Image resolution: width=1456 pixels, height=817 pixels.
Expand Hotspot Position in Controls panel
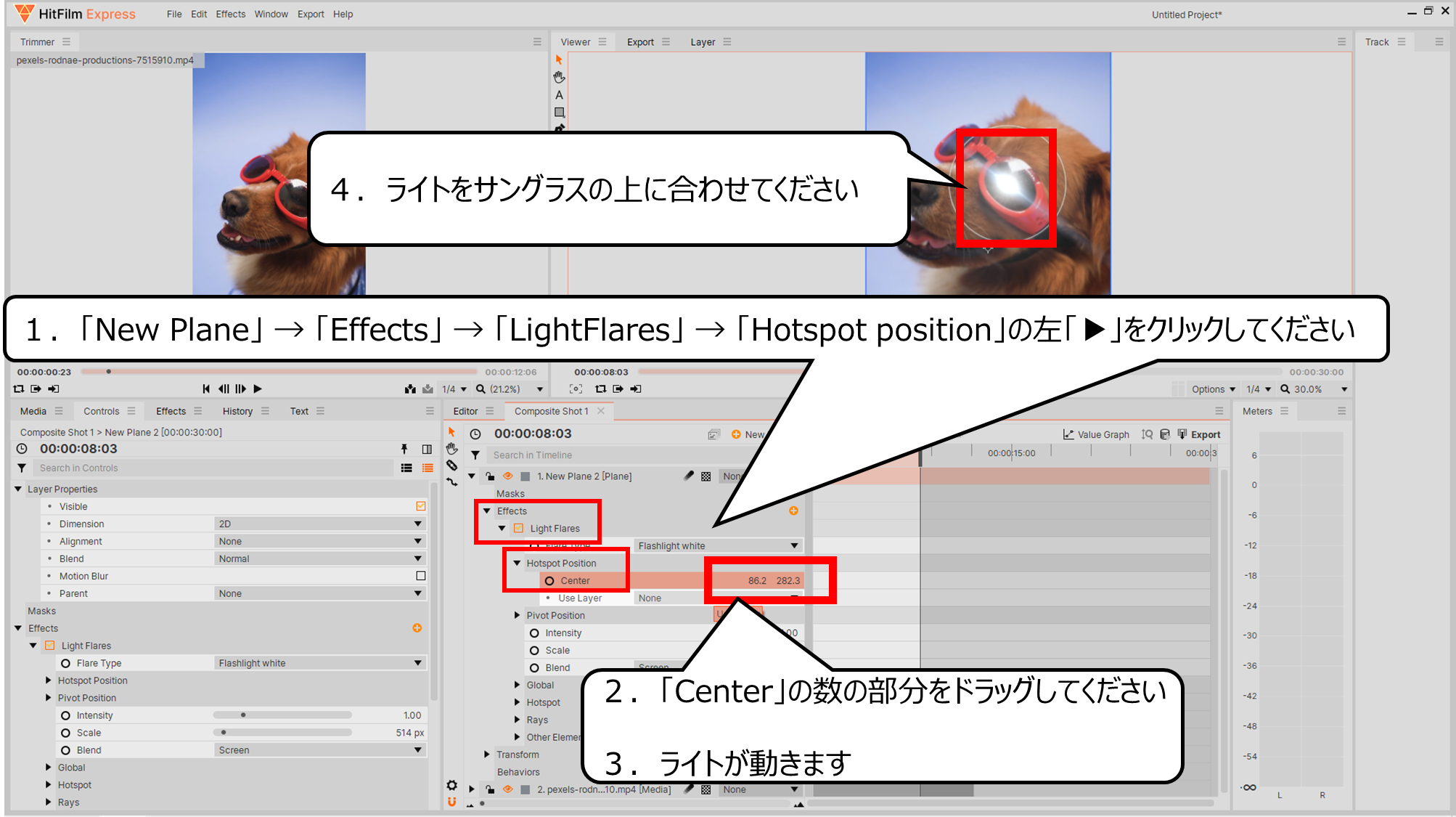point(49,680)
